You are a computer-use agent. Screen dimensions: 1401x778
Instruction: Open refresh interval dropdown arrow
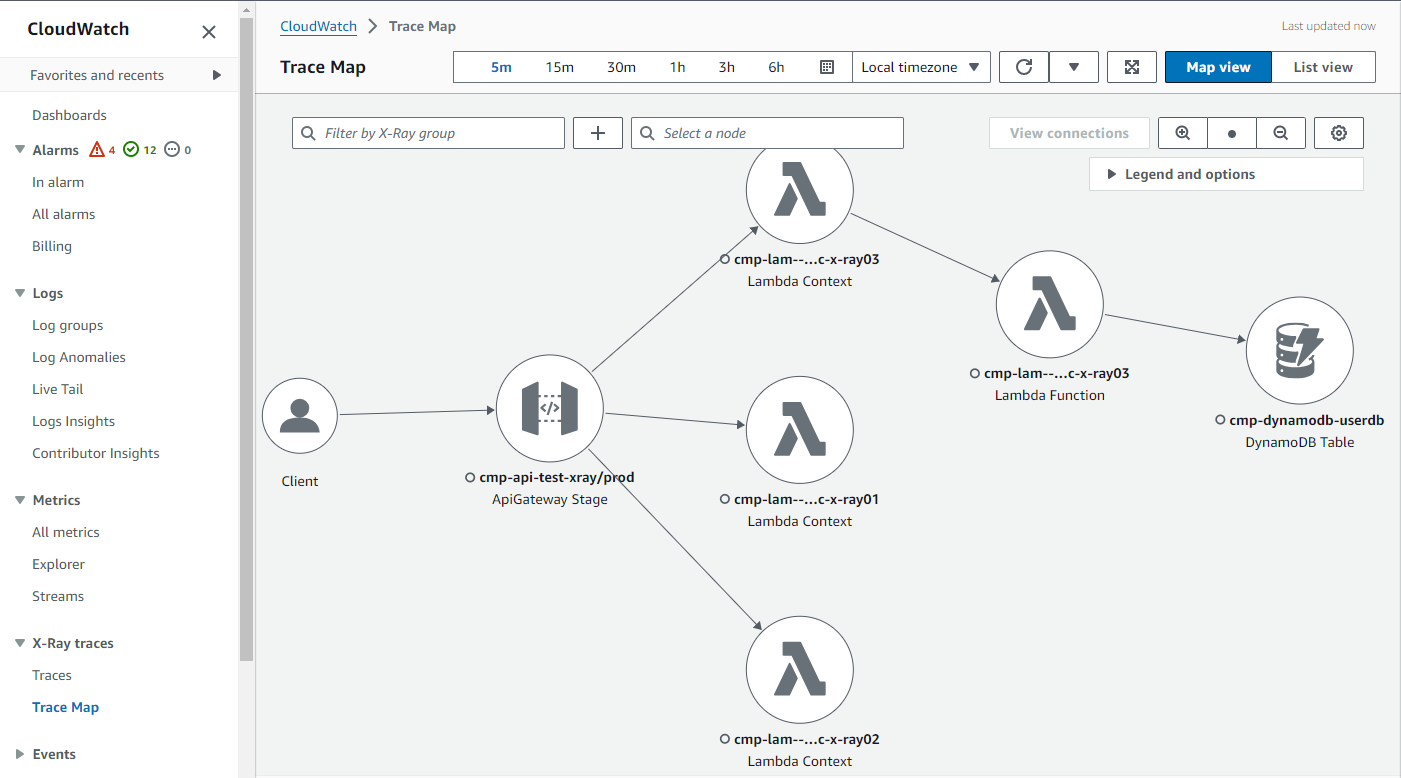pyautogui.click(x=1074, y=67)
